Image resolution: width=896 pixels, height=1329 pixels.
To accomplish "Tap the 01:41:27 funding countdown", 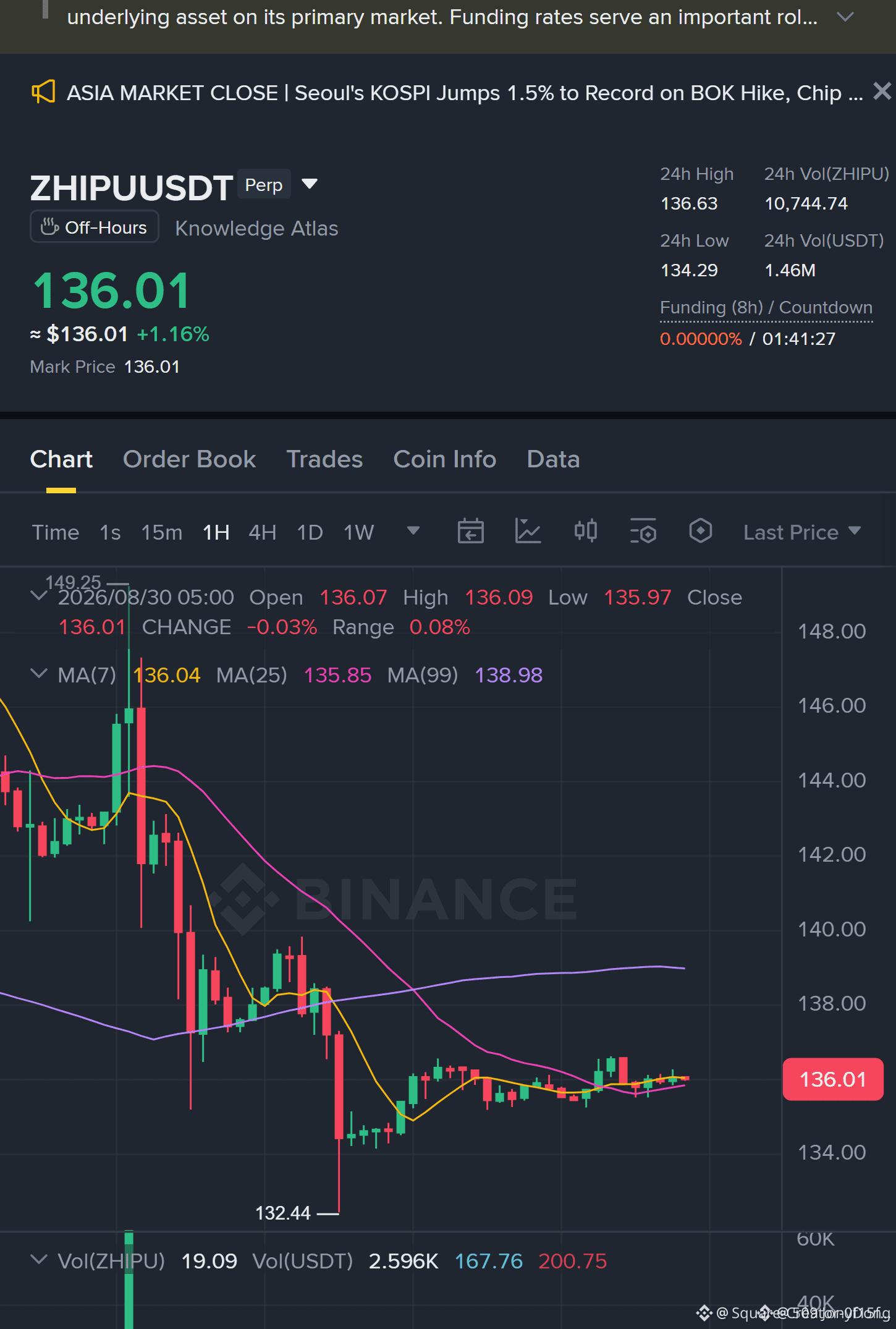I will [798, 339].
